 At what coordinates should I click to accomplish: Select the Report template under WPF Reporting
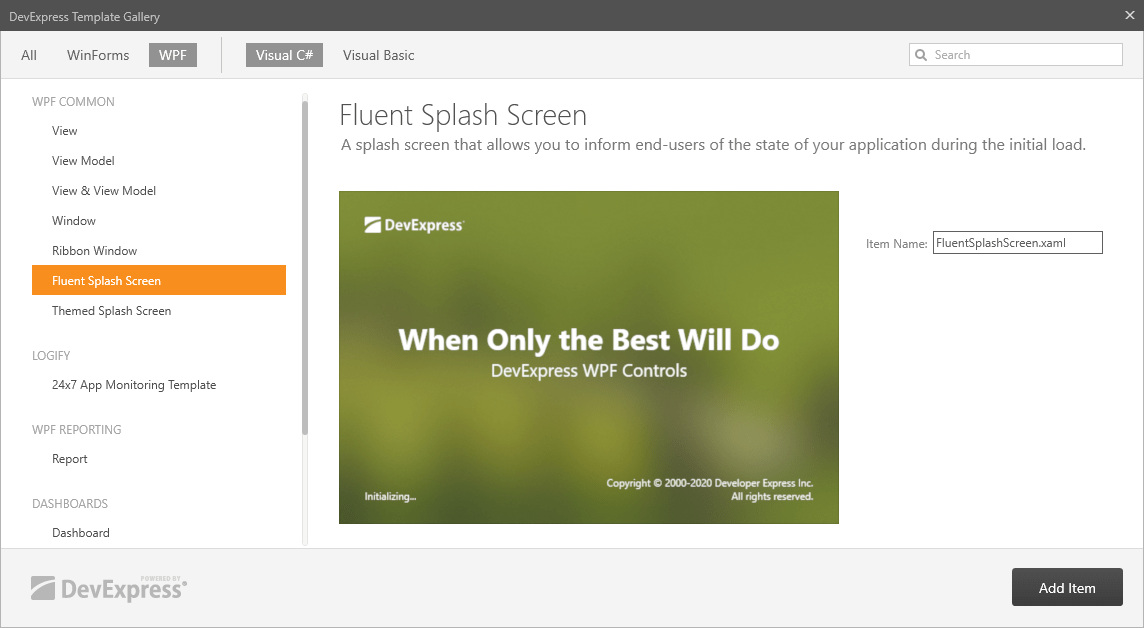pyautogui.click(x=69, y=458)
